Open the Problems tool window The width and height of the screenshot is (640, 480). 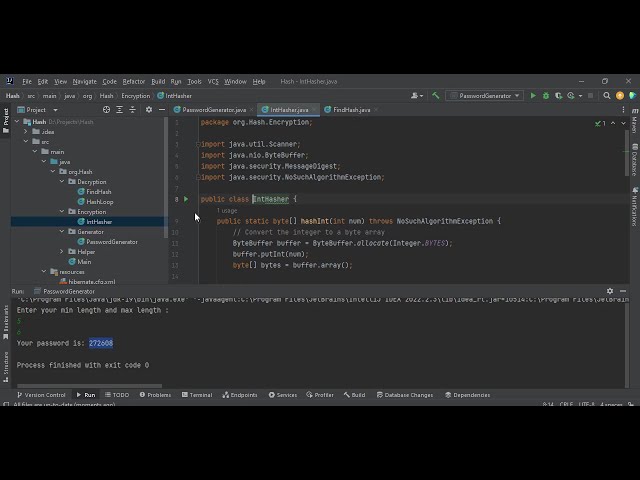pyautogui.click(x=155, y=395)
